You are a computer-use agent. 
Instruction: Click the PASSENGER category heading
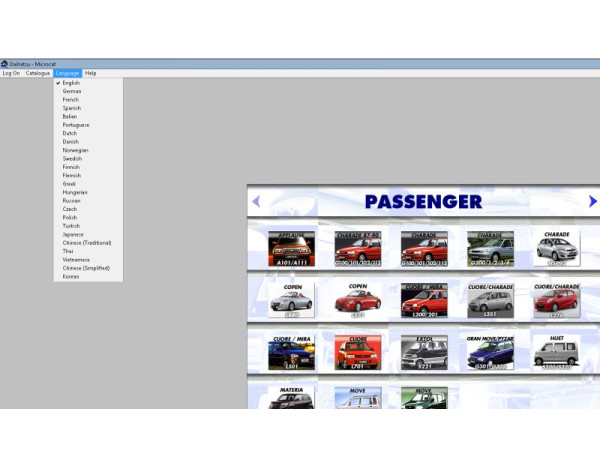point(423,201)
